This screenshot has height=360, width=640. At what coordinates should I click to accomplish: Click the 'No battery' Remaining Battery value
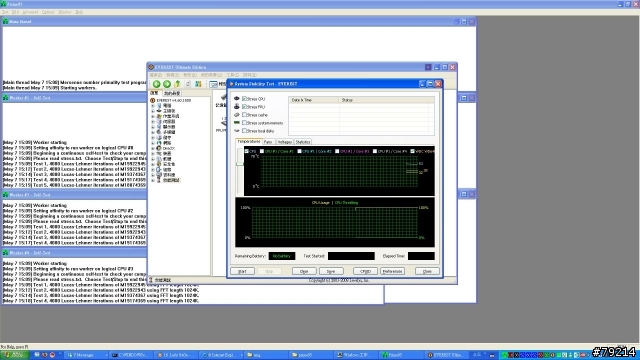point(282,256)
